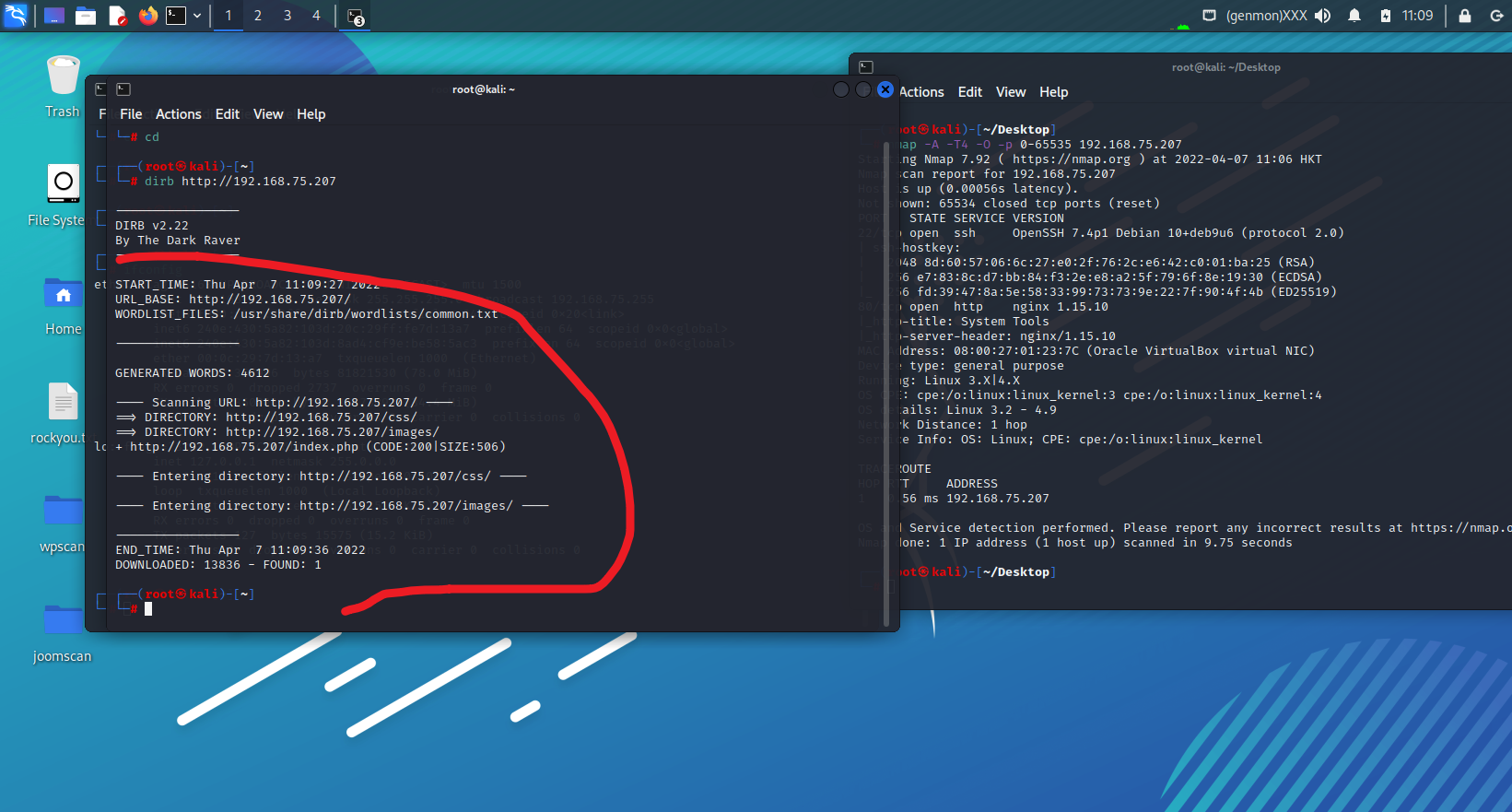Open Edit menu in the root@kali: ~ terminal
The height and width of the screenshot is (812, 1512).
coord(228,114)
